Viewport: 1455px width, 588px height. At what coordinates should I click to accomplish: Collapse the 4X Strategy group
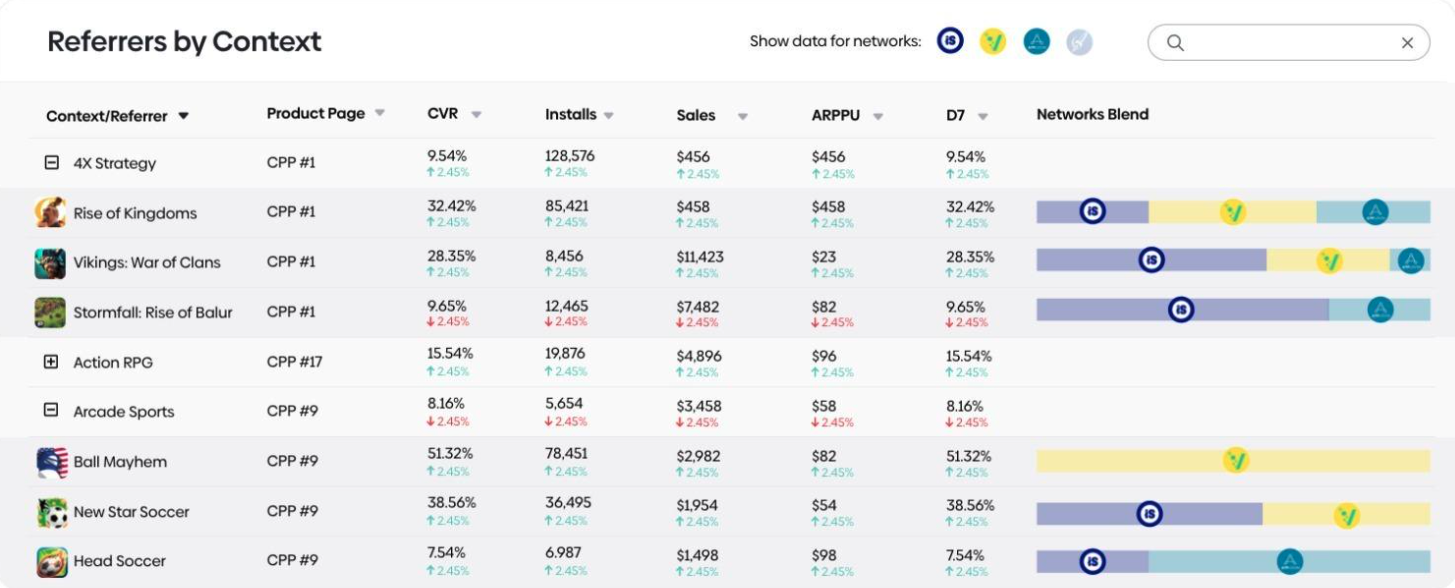coord(52,162)
